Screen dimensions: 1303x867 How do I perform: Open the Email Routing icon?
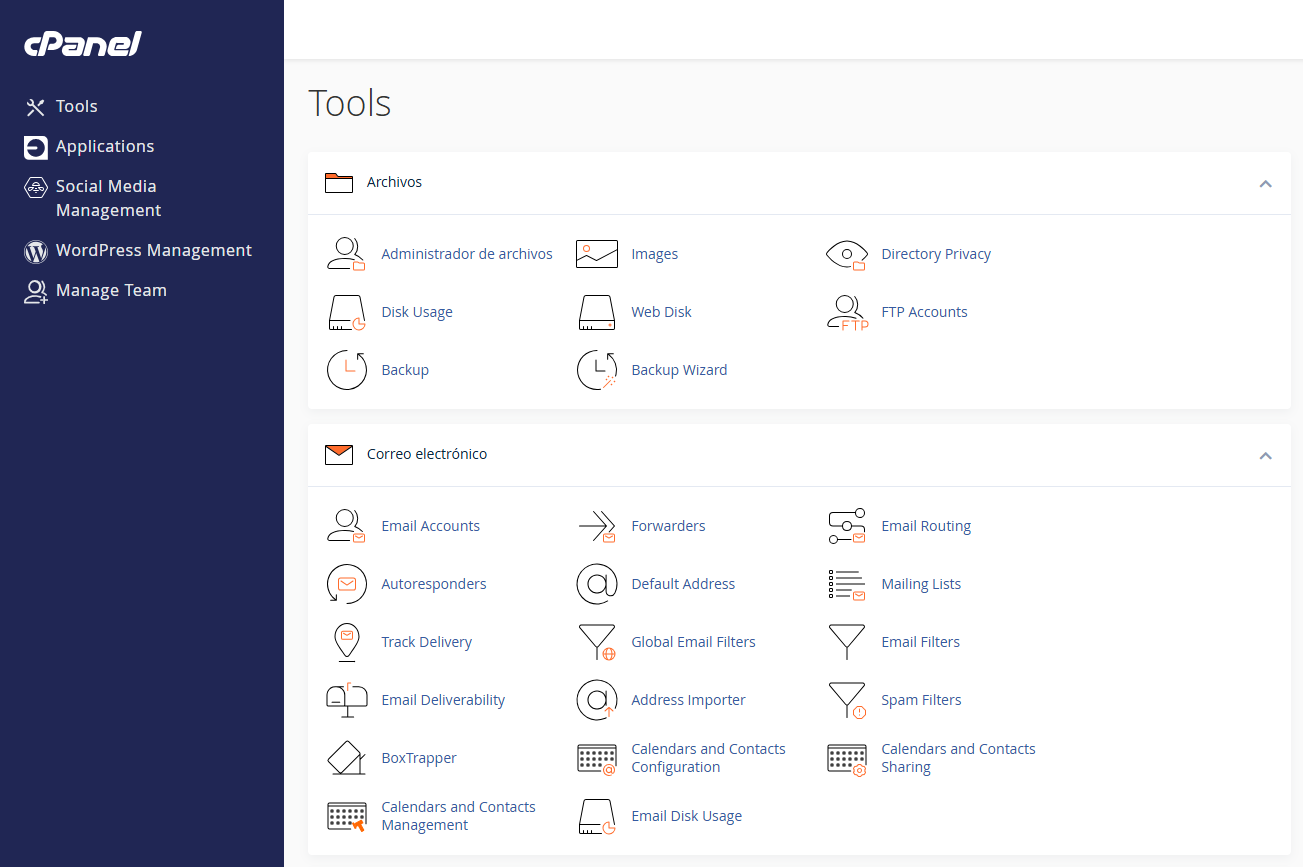[x=847, y=526]
